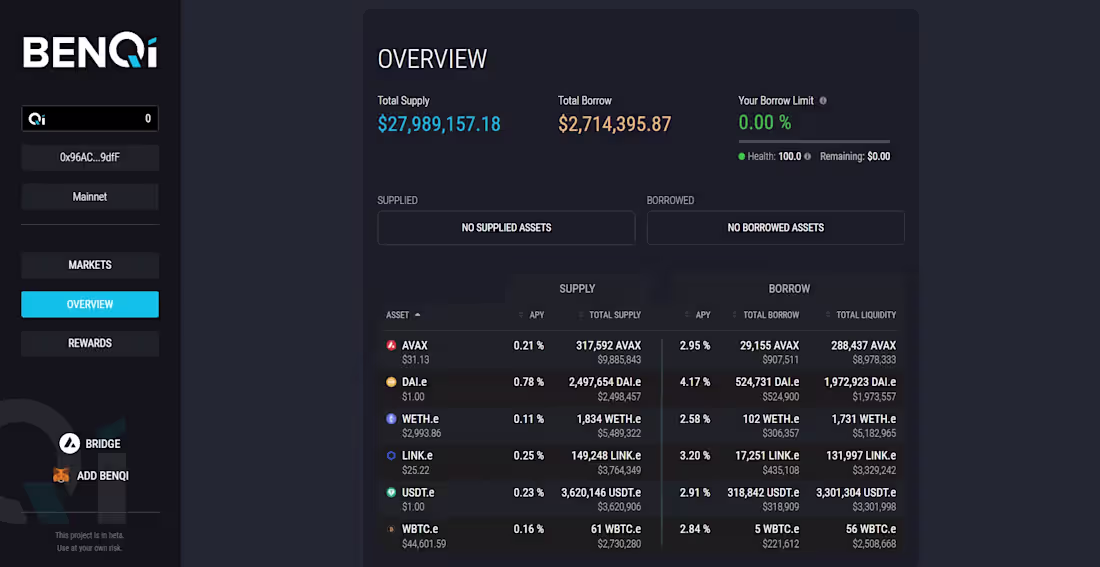1100x567 pixels.
Task: Click info icon beside Your Borrow Limit
Action: point(823,100)
